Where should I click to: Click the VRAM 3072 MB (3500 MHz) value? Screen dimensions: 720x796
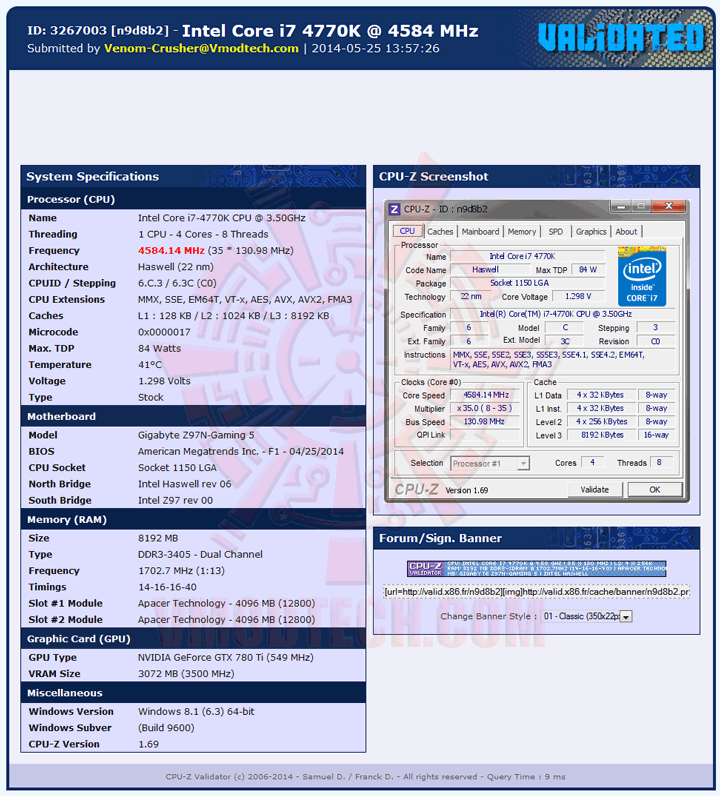click(x=186, y=674)
